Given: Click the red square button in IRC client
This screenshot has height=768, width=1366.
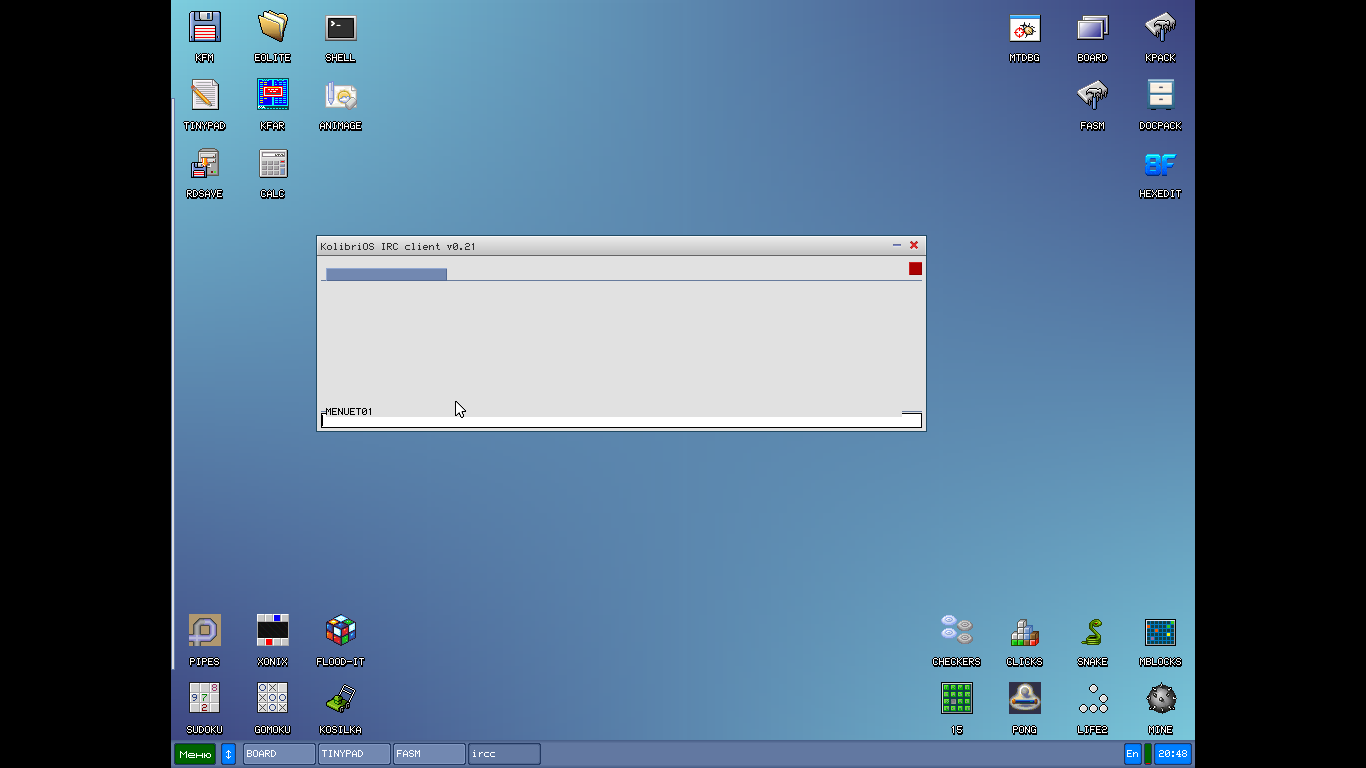Looking at the screenshot, I should point(915,269).
